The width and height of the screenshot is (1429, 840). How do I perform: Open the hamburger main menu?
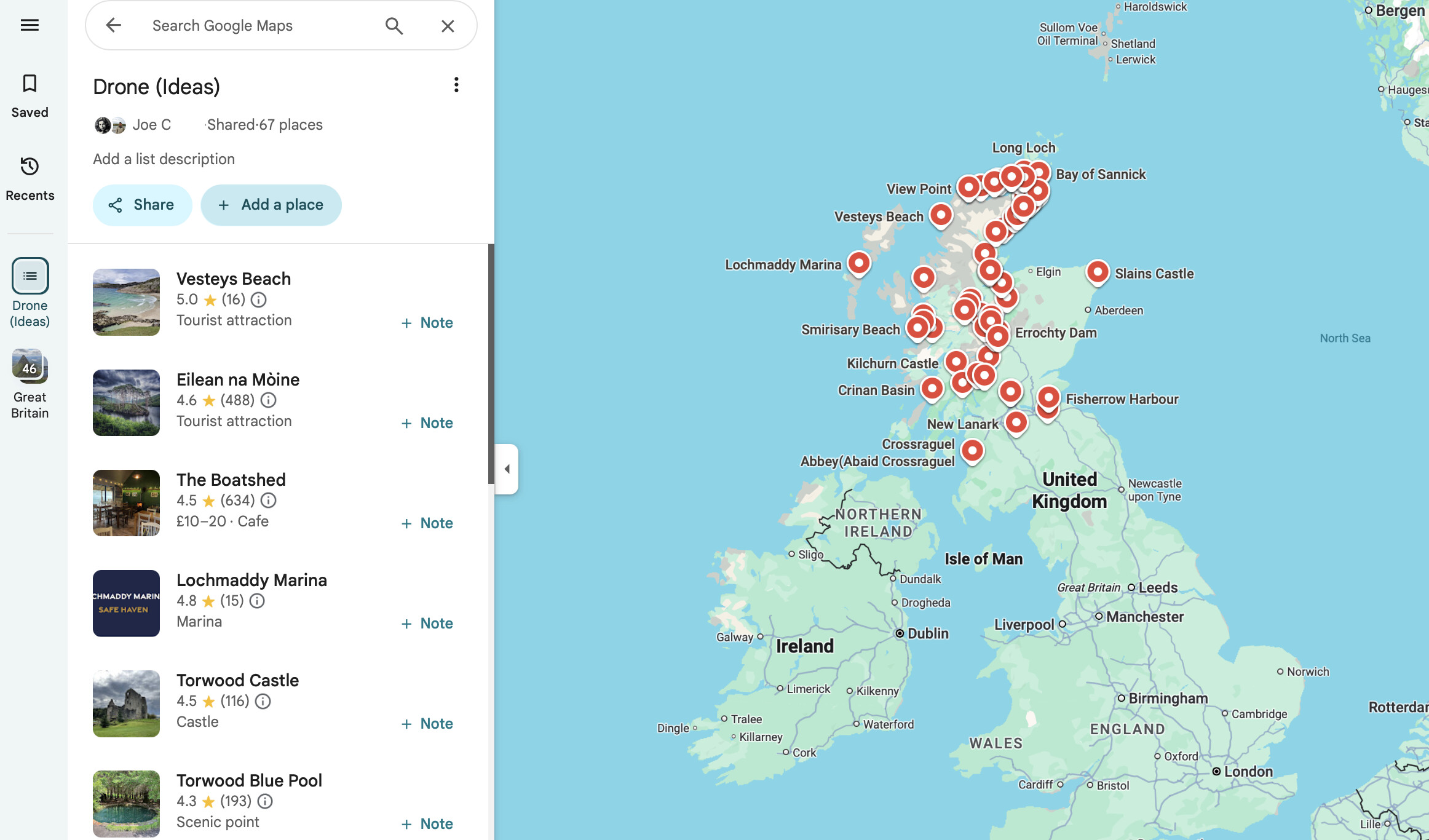(30, 25)
